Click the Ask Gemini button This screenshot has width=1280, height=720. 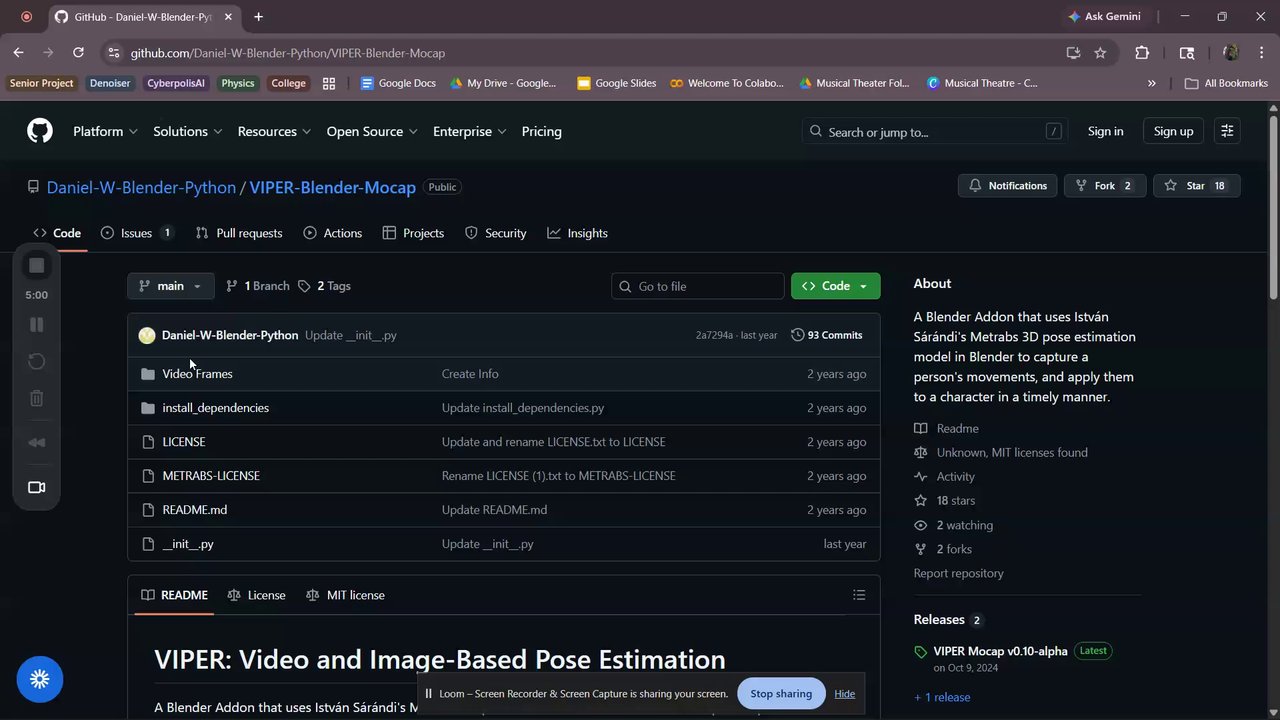point(1104,17)
